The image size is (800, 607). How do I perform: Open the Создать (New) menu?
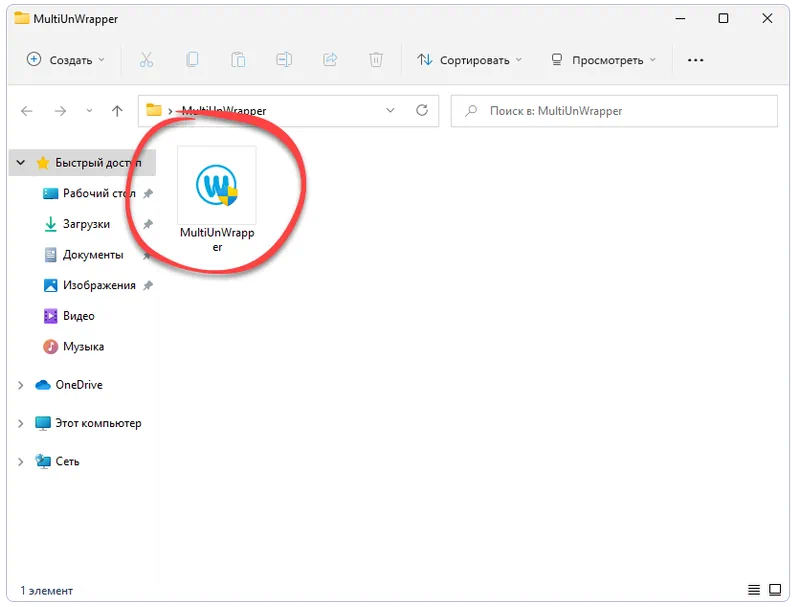(65, 60)
